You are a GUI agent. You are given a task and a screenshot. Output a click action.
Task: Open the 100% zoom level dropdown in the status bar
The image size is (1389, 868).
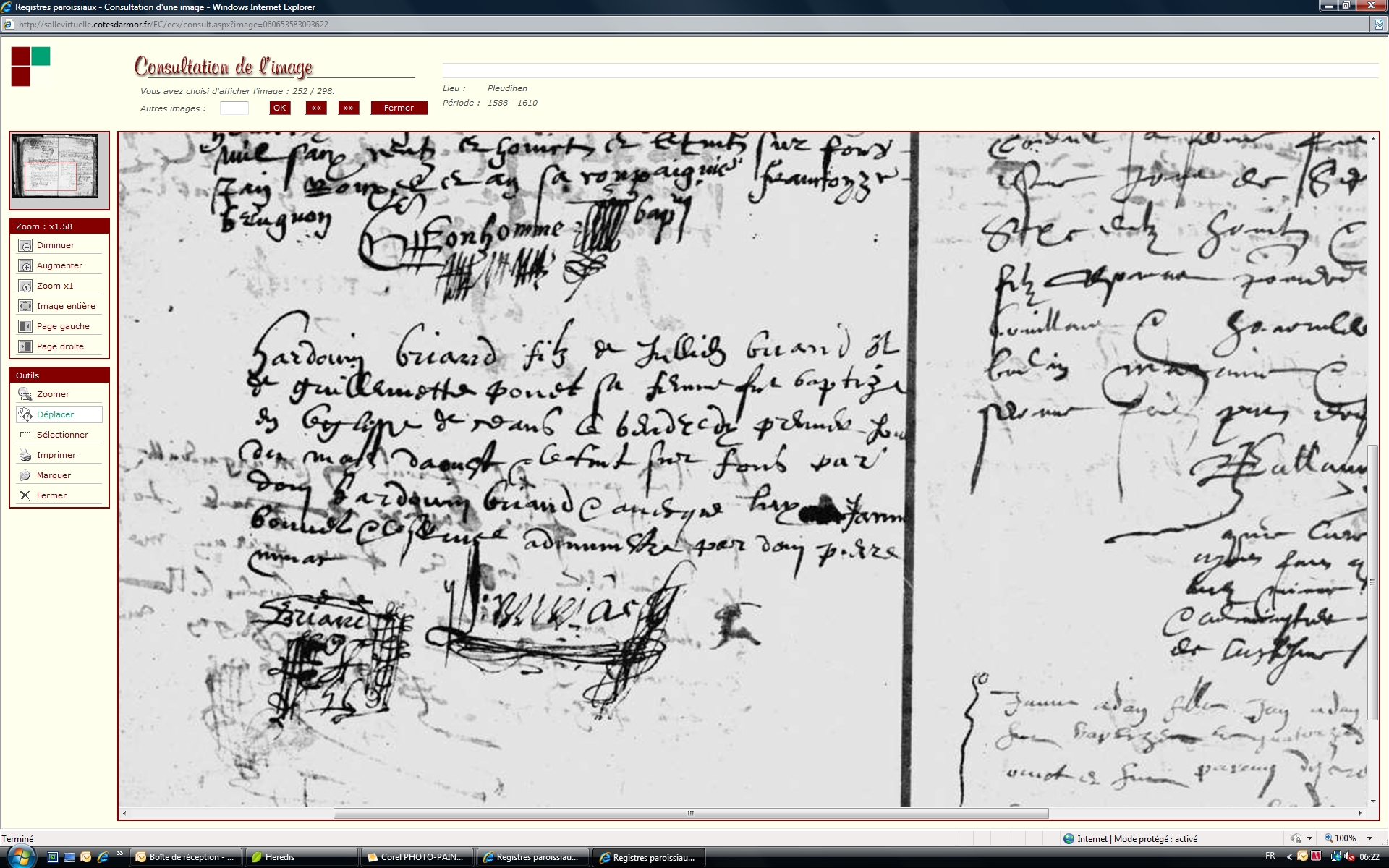coord(1369,838)
